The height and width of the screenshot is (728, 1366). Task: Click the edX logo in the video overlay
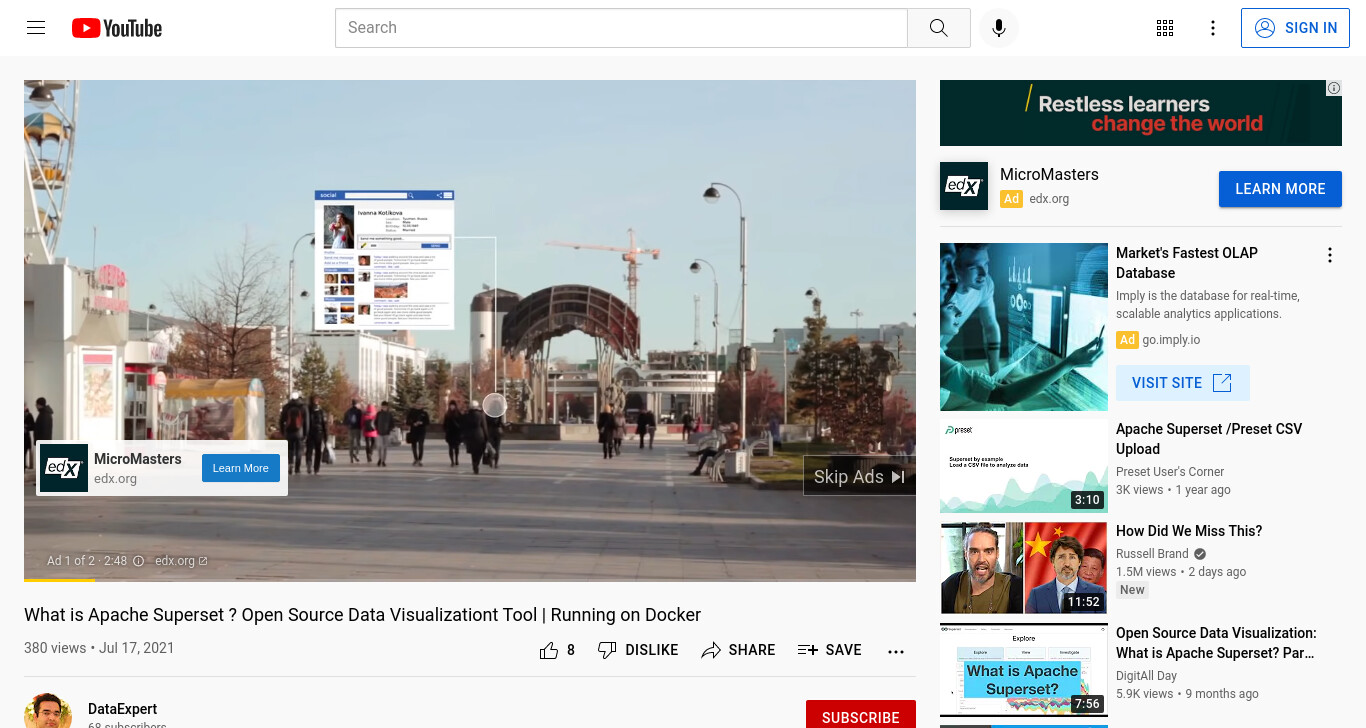64,468
